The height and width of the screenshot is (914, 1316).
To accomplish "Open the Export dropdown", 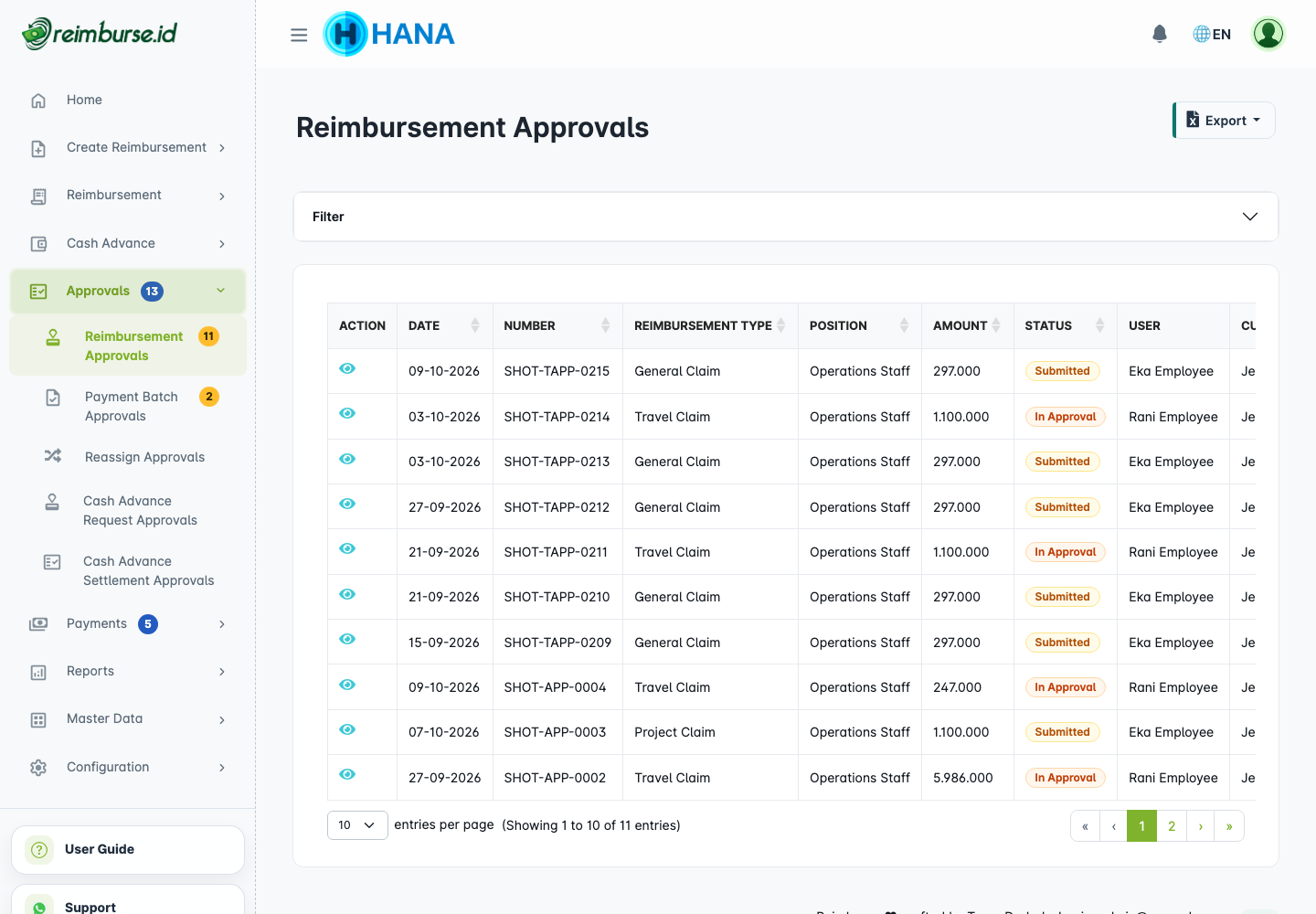I will [x=1224, y=121].
